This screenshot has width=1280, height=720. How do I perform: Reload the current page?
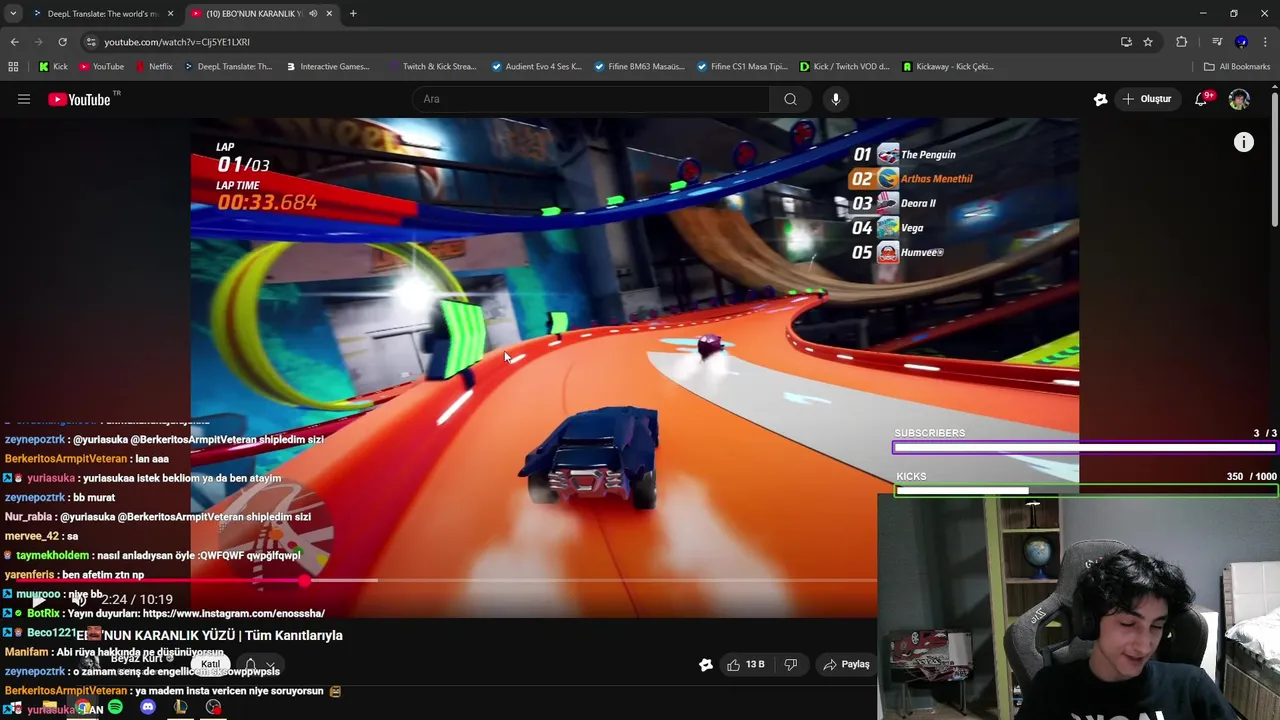click(62, 42)
